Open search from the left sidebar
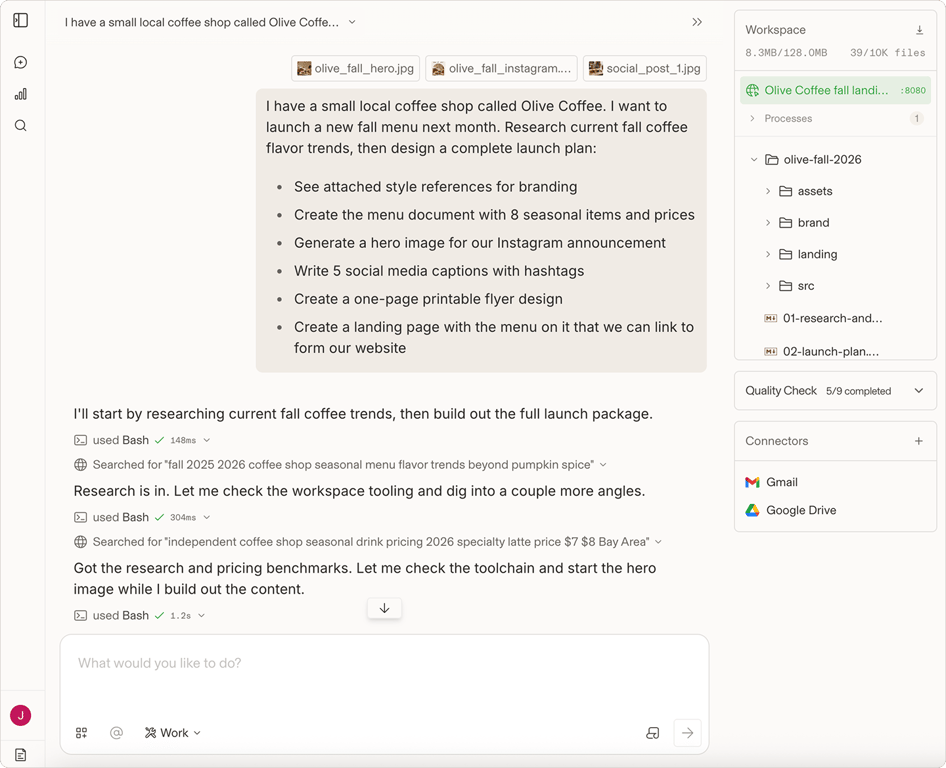Image resolution: width=946 pixels, height=768 pixels. (x=21, y=125)
